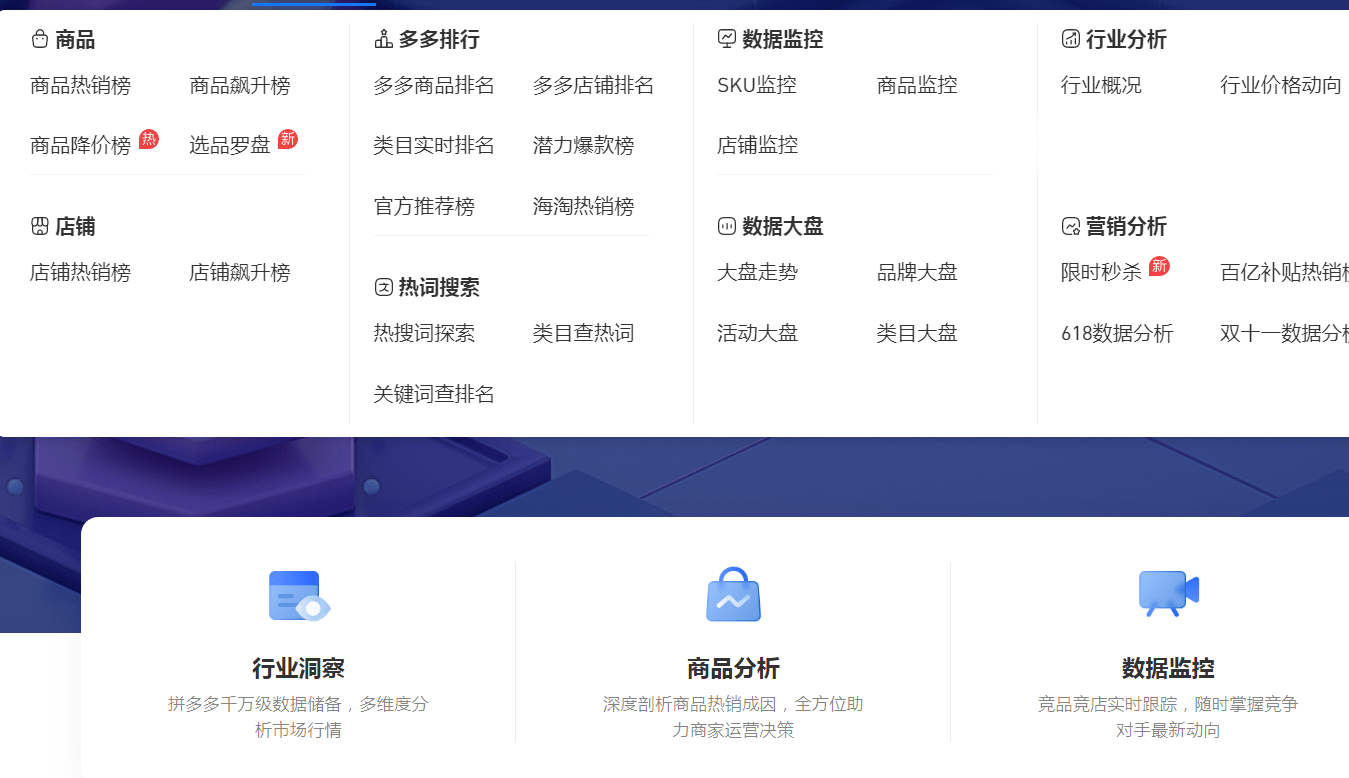
Task: Click the bar icon beside 数据大盘
Action: (x=727, y=227)
